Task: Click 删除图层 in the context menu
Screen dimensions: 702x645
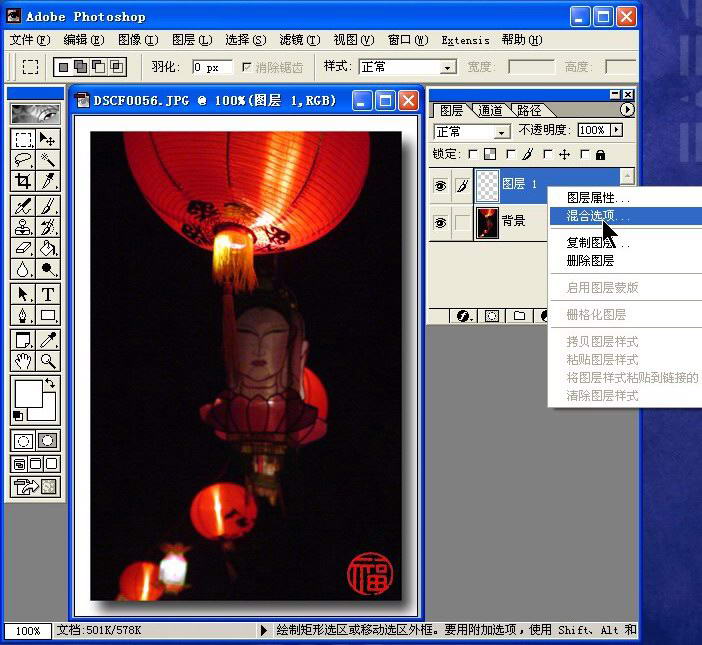Action: pyautogui.click(x=590, y=261)
